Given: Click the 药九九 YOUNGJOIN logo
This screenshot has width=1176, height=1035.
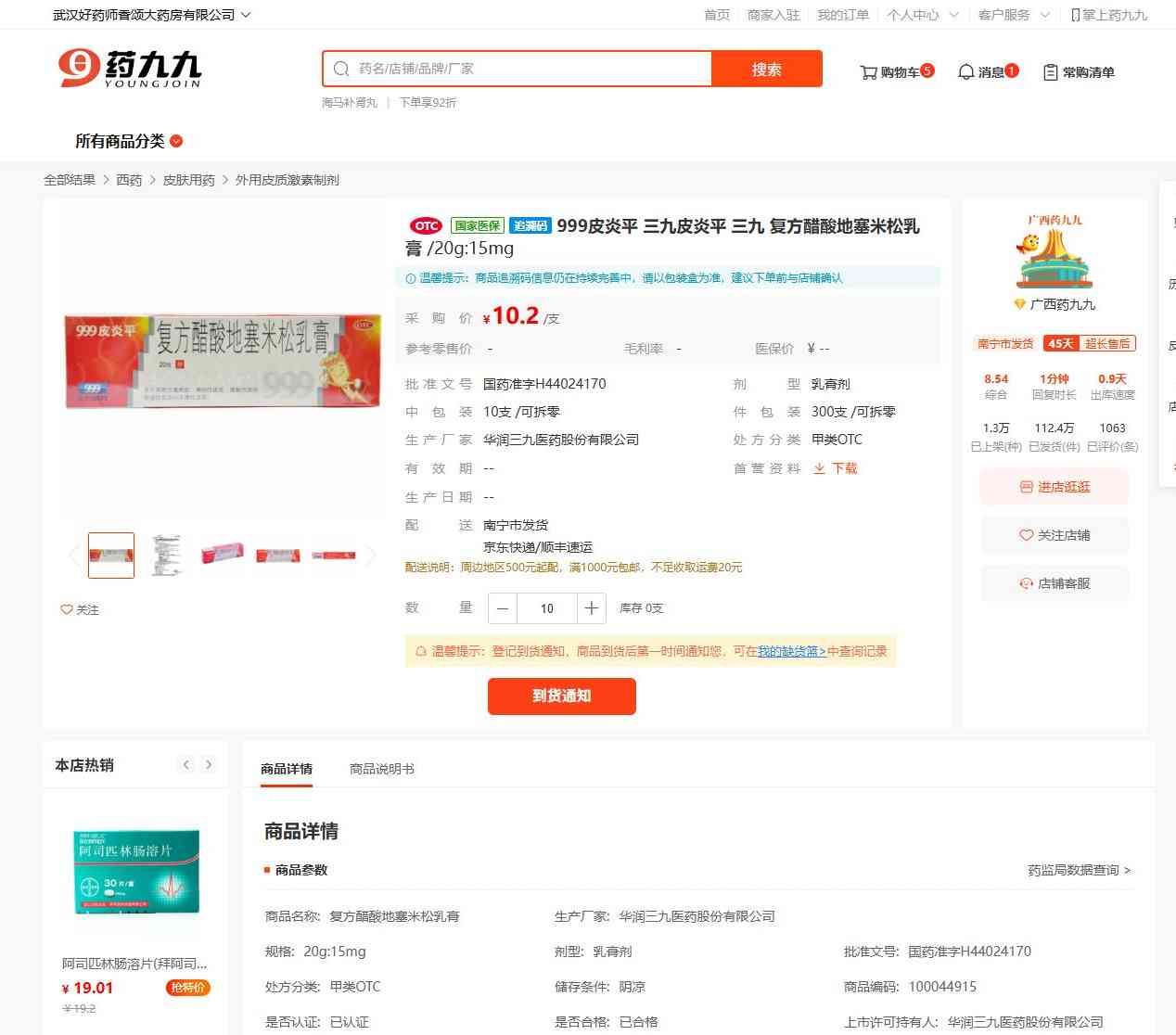Looking at the screenshot, I should pos(130,69).
